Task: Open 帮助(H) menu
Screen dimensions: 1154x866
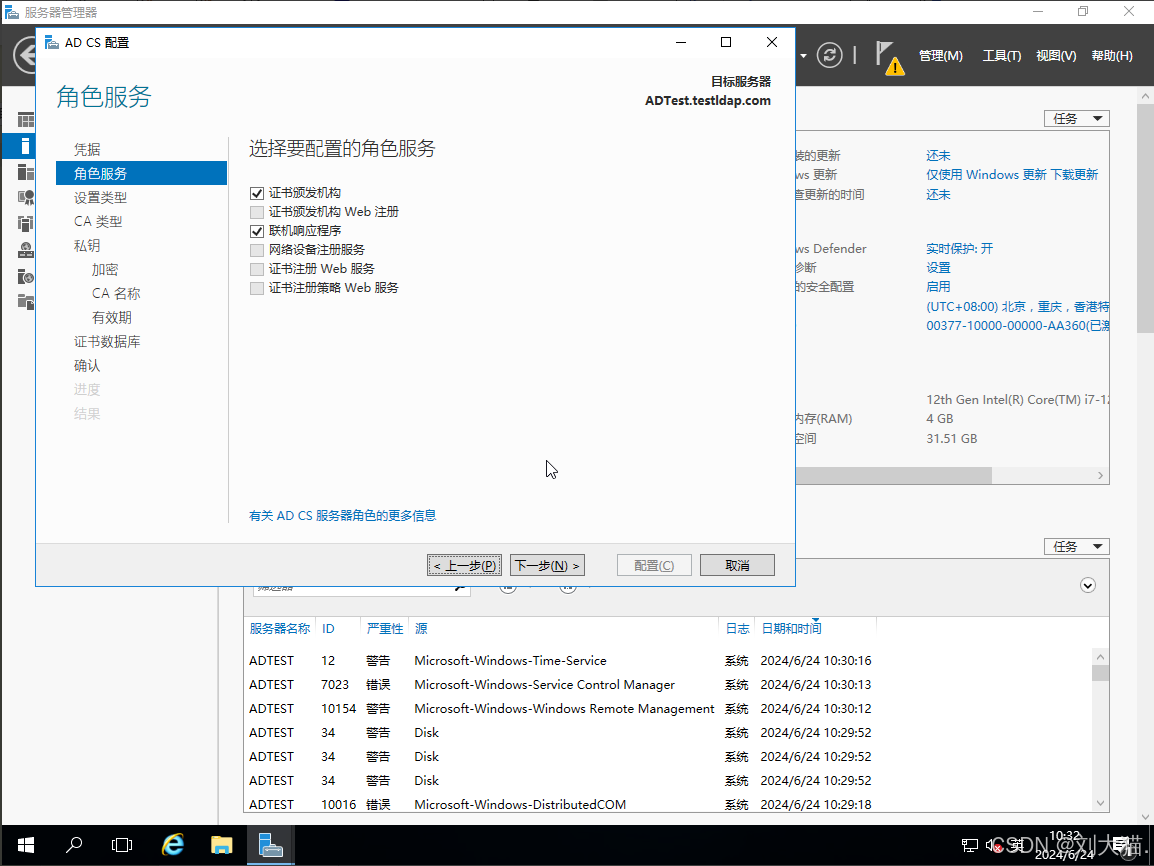Action: pyautogui.click(x=1111, y=56)
